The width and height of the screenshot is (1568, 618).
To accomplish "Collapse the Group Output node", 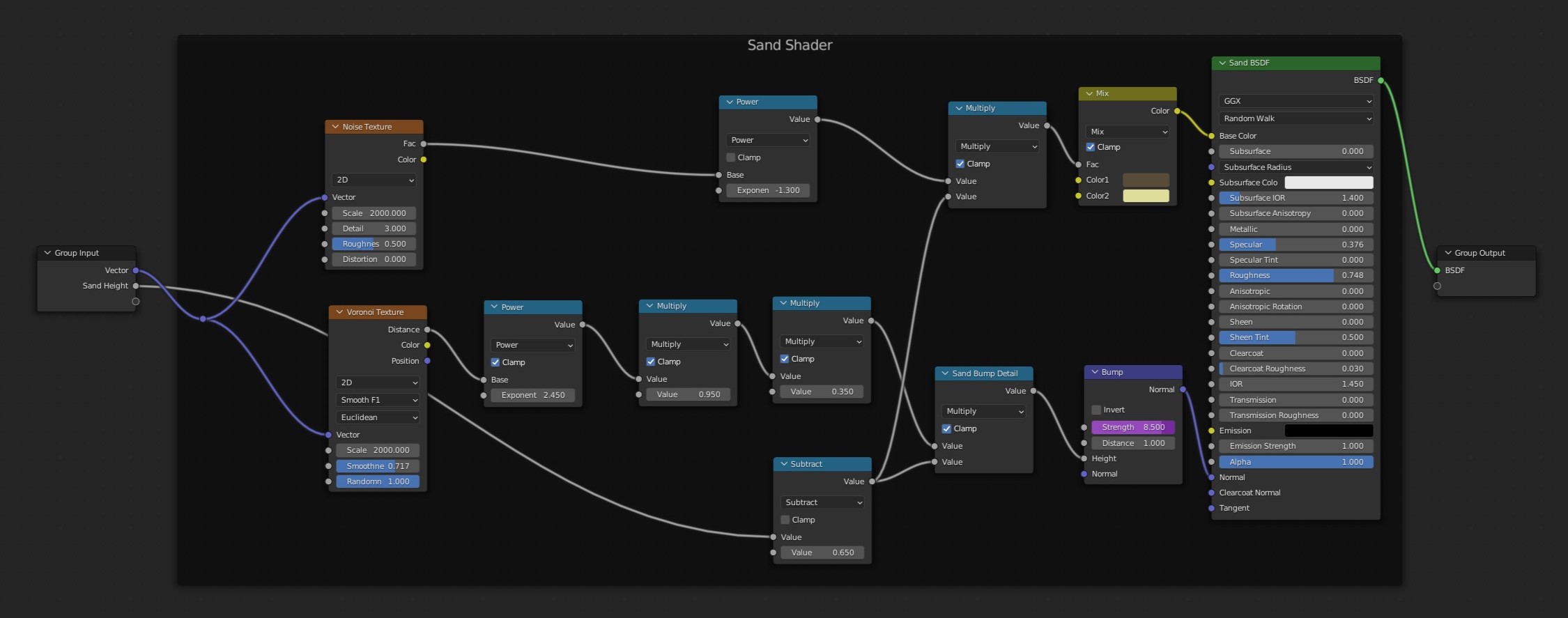I will click(1447, 253).
